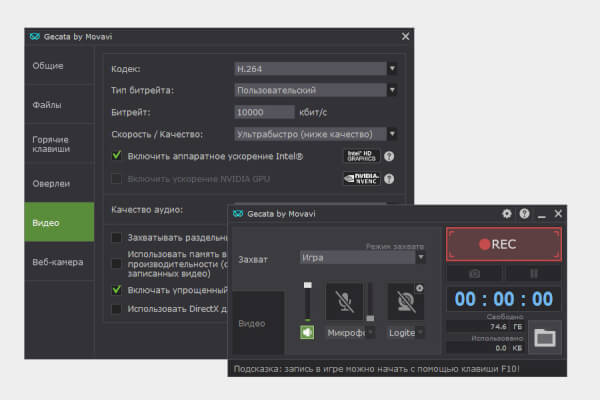The height and width of the screenshot is (400, 600).
Task: Select the Видео settings tab
Action: pos(59,222)
